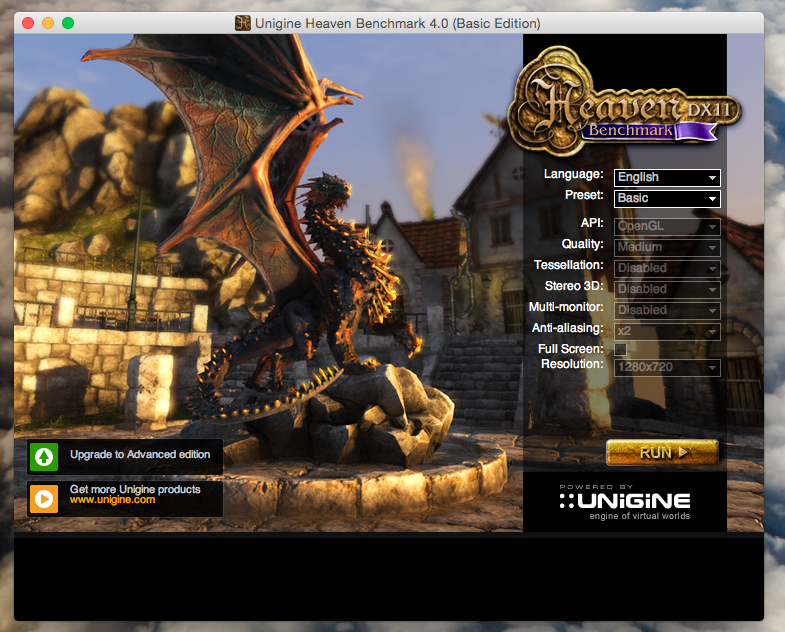Click the Heaven DX11 Benchmark logo
Viewport: 785px width, 632px height.
click(x=624, y=103)
